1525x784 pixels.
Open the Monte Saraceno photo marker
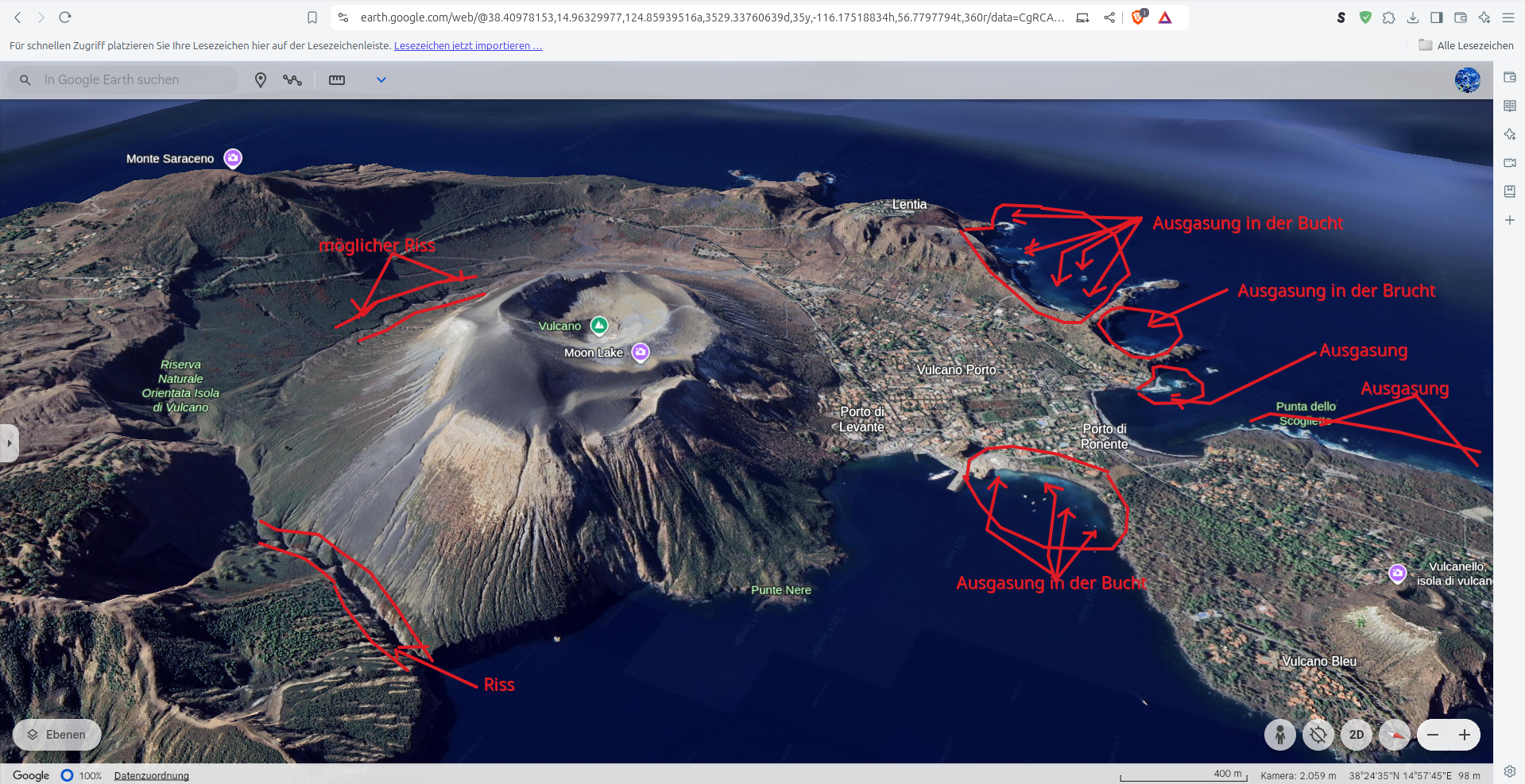233,158
